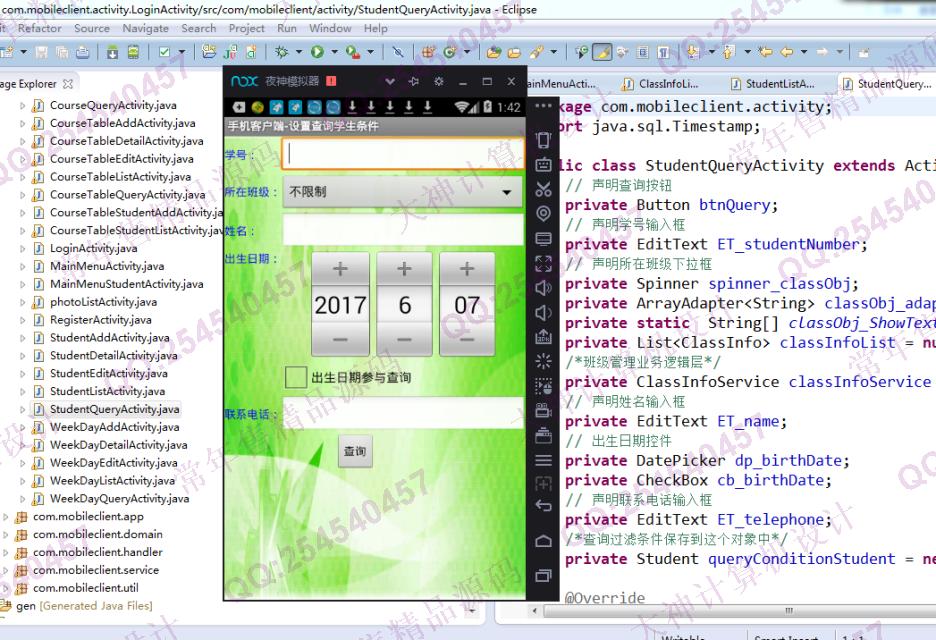Decrease the year with minus below 2017

(340, 340)
